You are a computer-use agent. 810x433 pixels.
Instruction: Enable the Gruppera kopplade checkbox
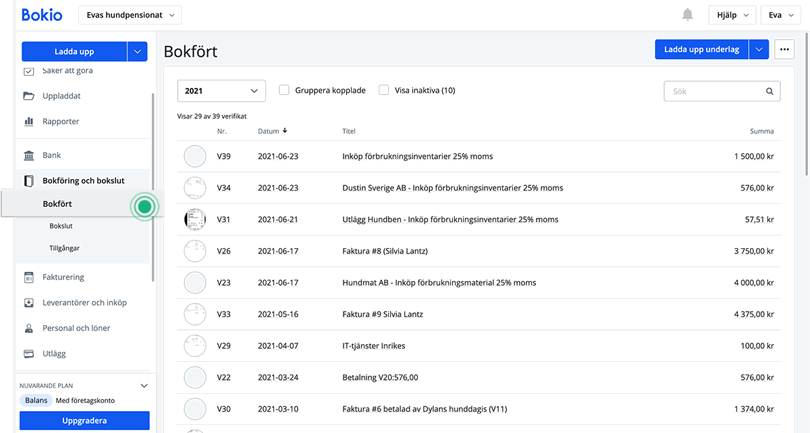[285, 90]
